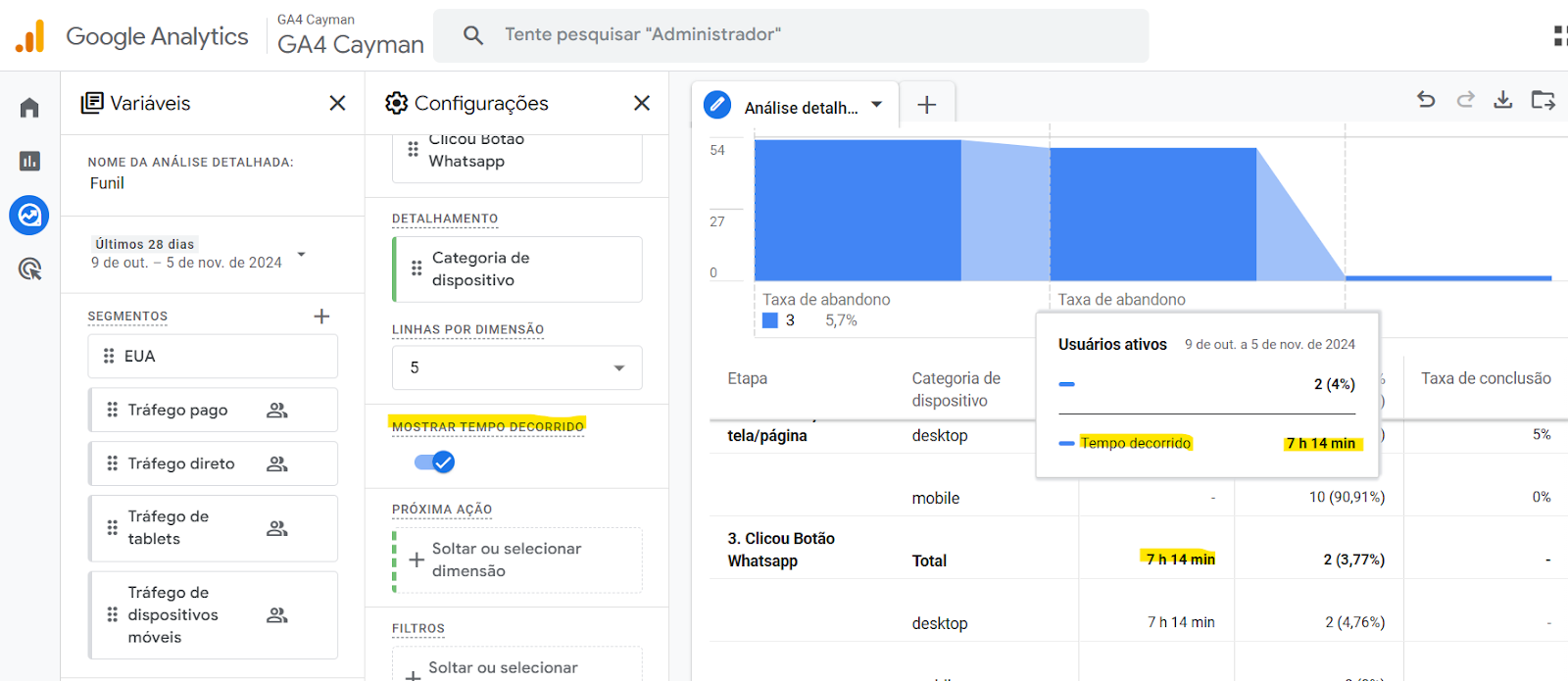
Task: Click the Categoria de dispositivo breakdown chip
Action: [x=517, y=268]
